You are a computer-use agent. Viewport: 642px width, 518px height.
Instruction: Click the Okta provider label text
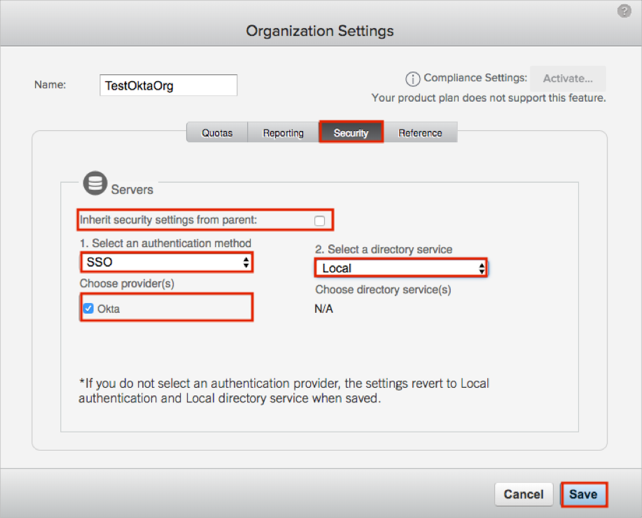point(109,309)
